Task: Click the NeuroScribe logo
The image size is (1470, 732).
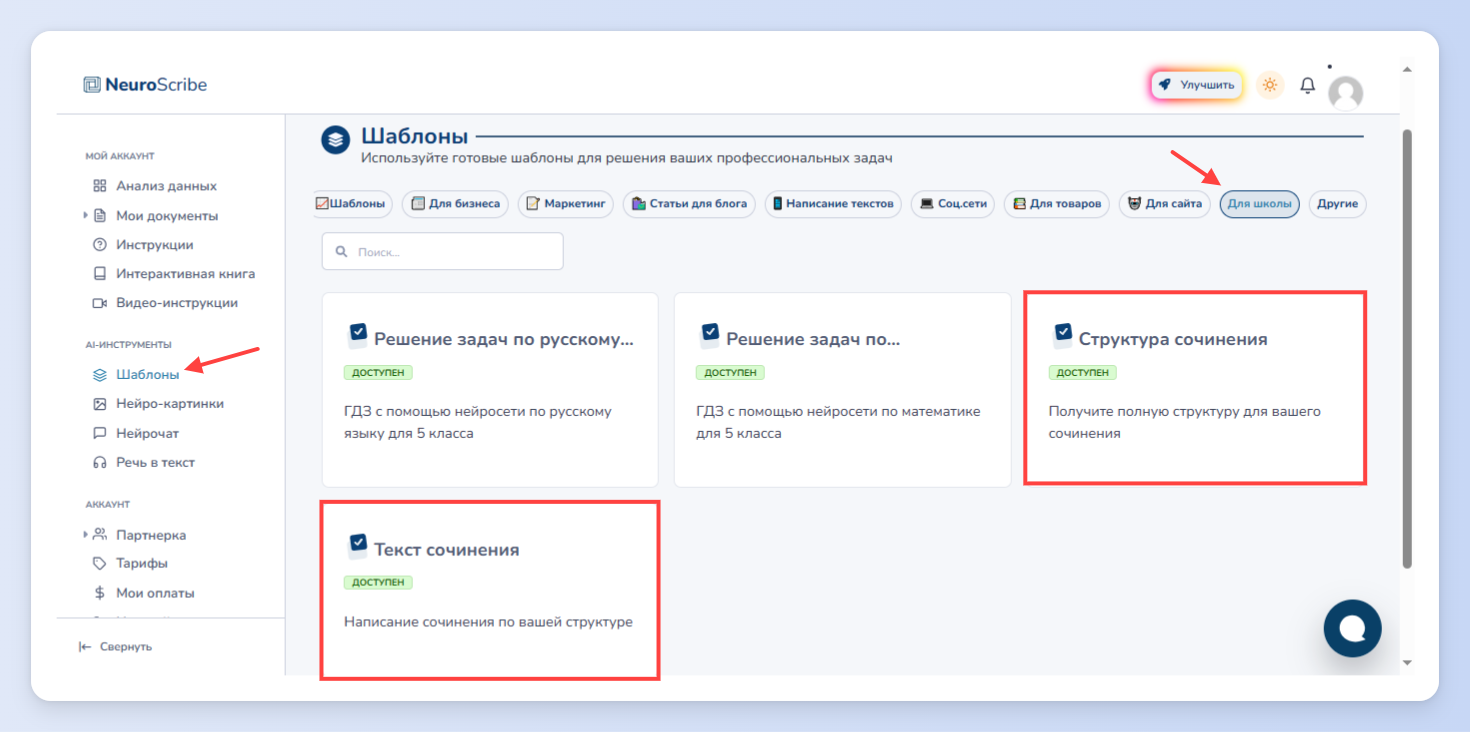Action: [x=145, y=85]
